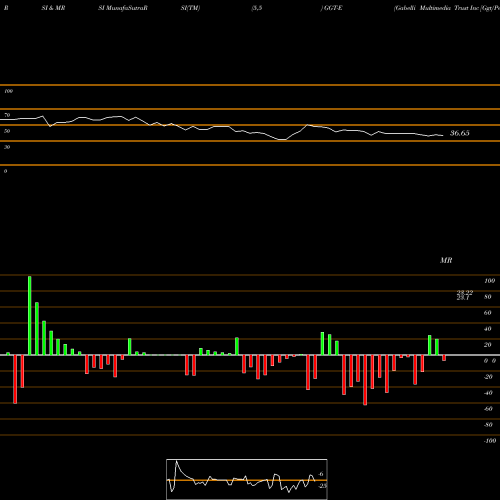Click the last small red bar of the histogram
Viewport: 500px width, 500px height.
coord(444,358)
